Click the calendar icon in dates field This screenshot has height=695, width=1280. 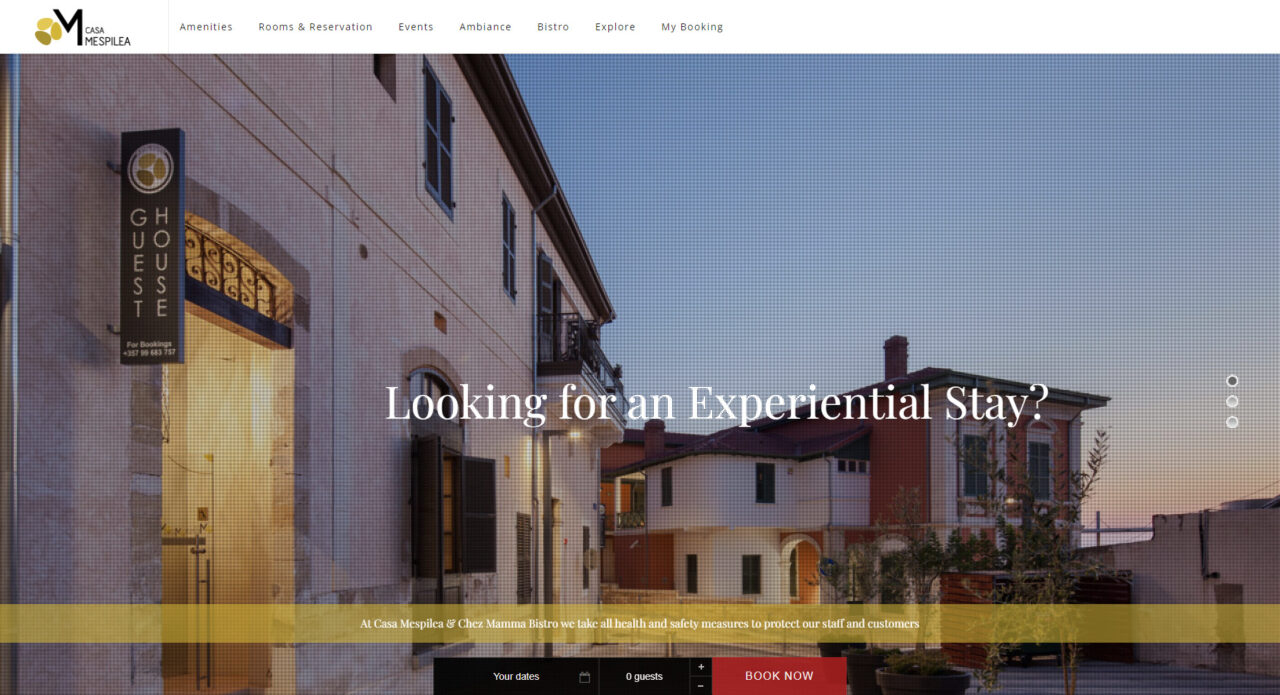click(x=584, y=677)
